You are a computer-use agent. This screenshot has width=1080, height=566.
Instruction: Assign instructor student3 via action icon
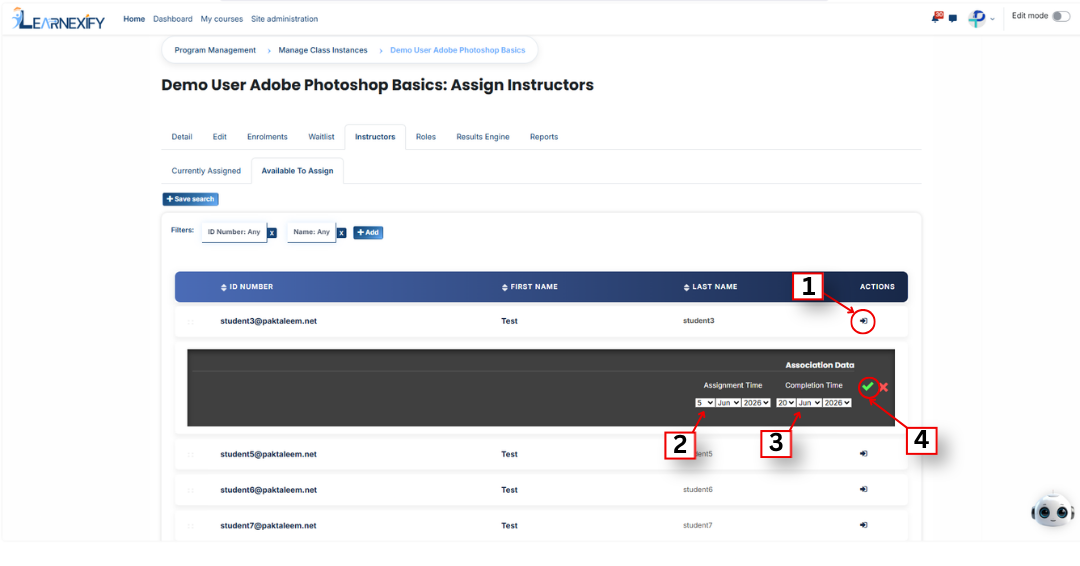pos(863,321)
